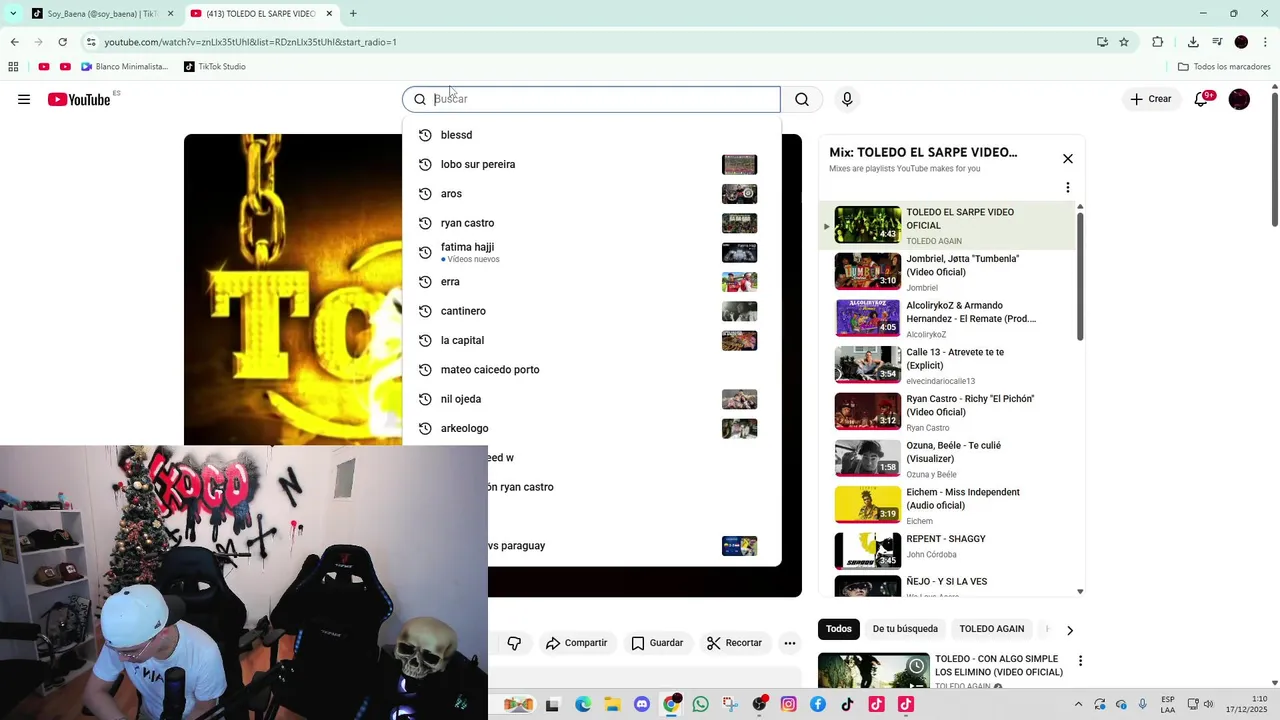Image resolution: width=1280 pixels, height=720 pixels.
Task: Choose the erra search suggestion
Action: point(591,282)
